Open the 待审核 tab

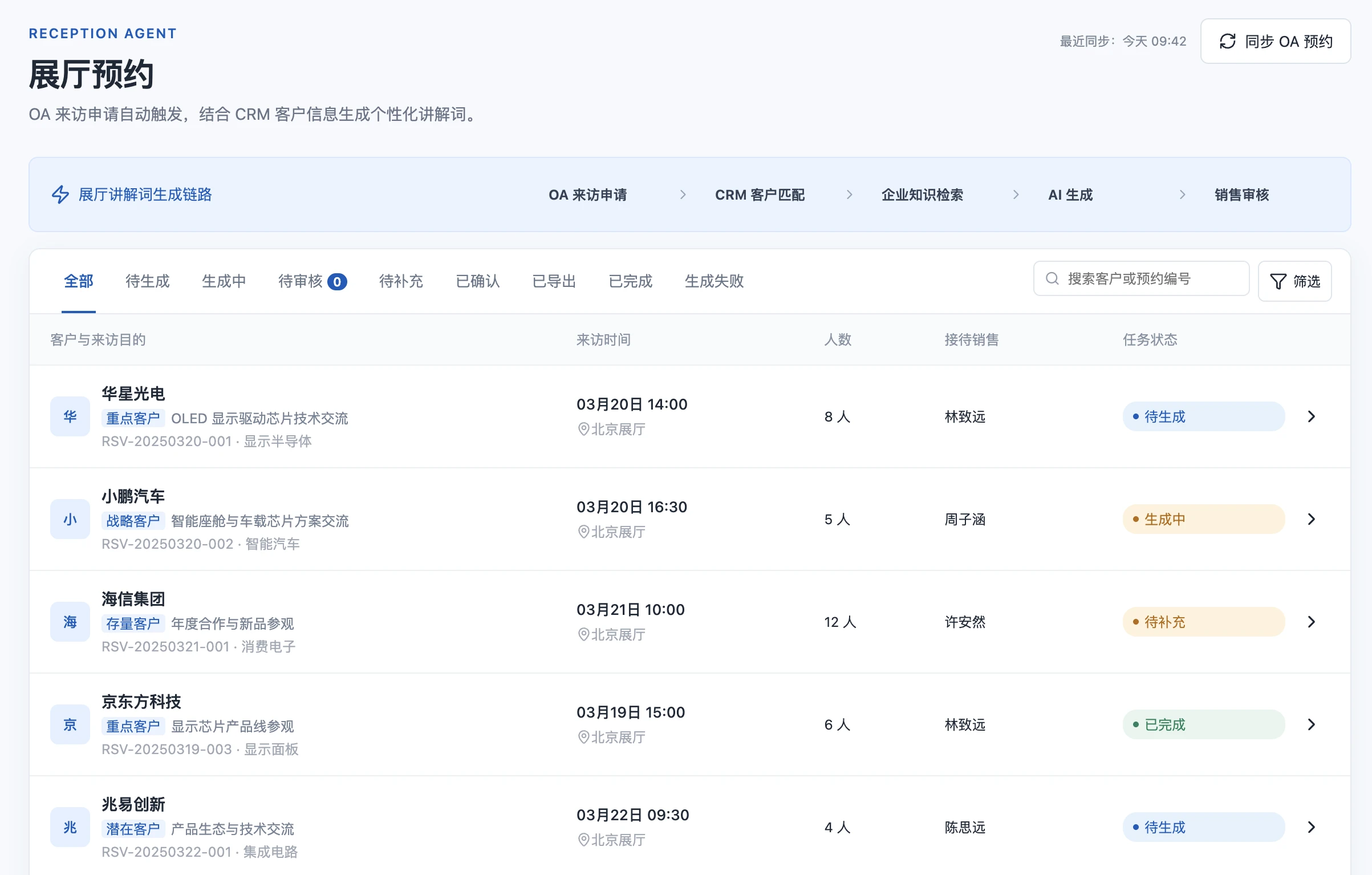pos(312,281)
